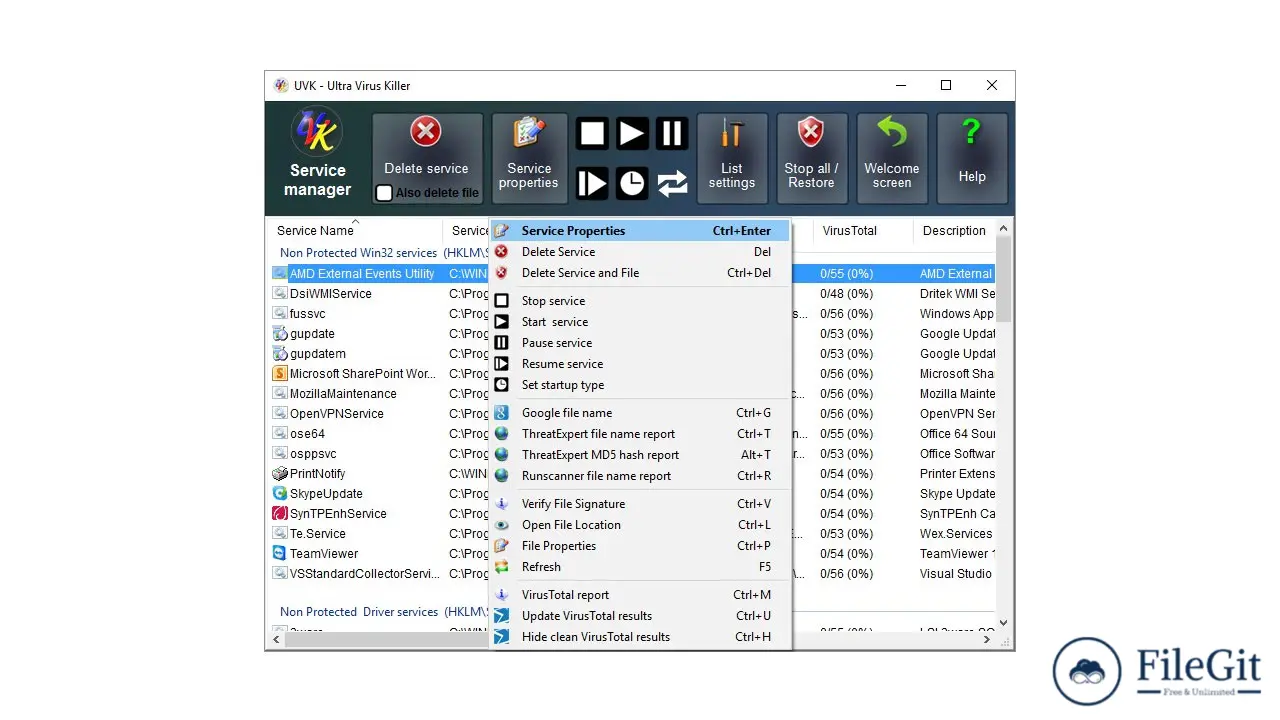Click the Resume service toolbar icon
Screen dimensions: 1280x720
coord(592,183)
